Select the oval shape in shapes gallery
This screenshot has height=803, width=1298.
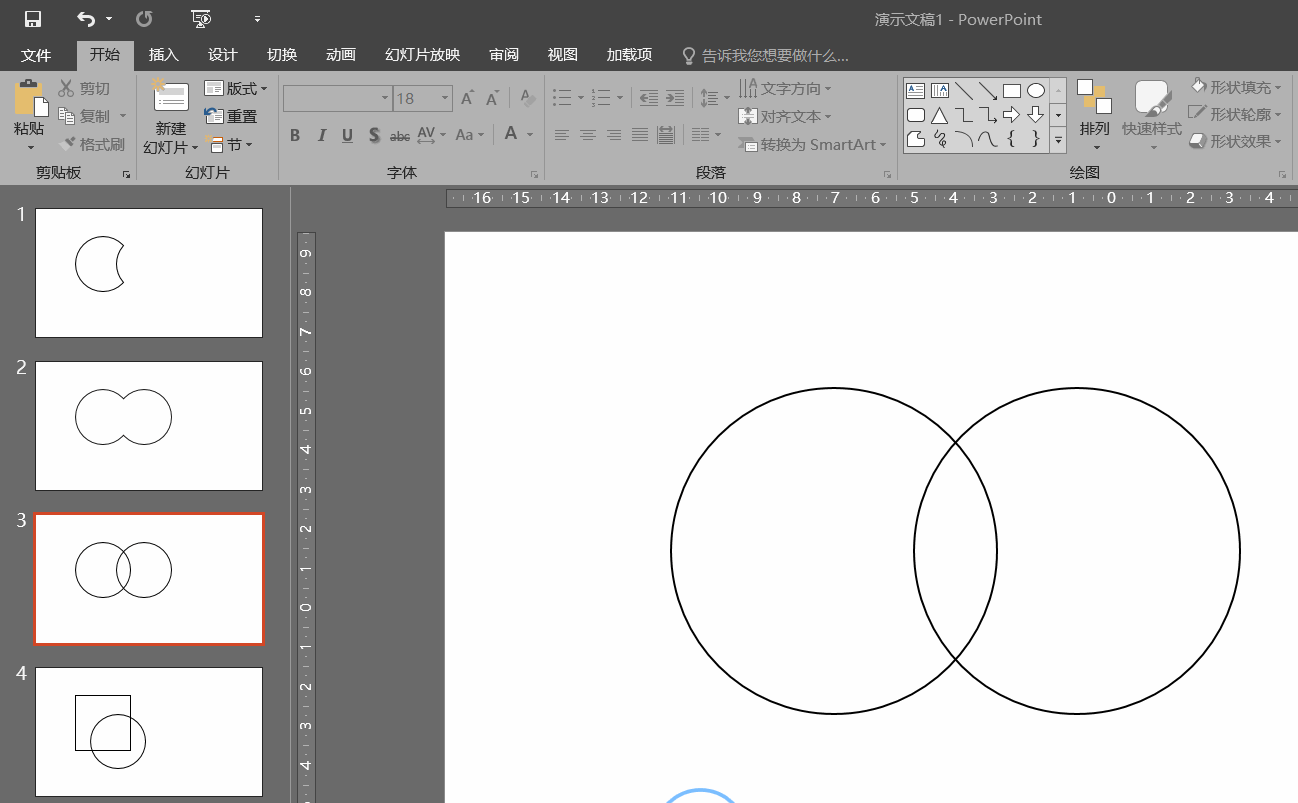click(x=1036, y=91)
